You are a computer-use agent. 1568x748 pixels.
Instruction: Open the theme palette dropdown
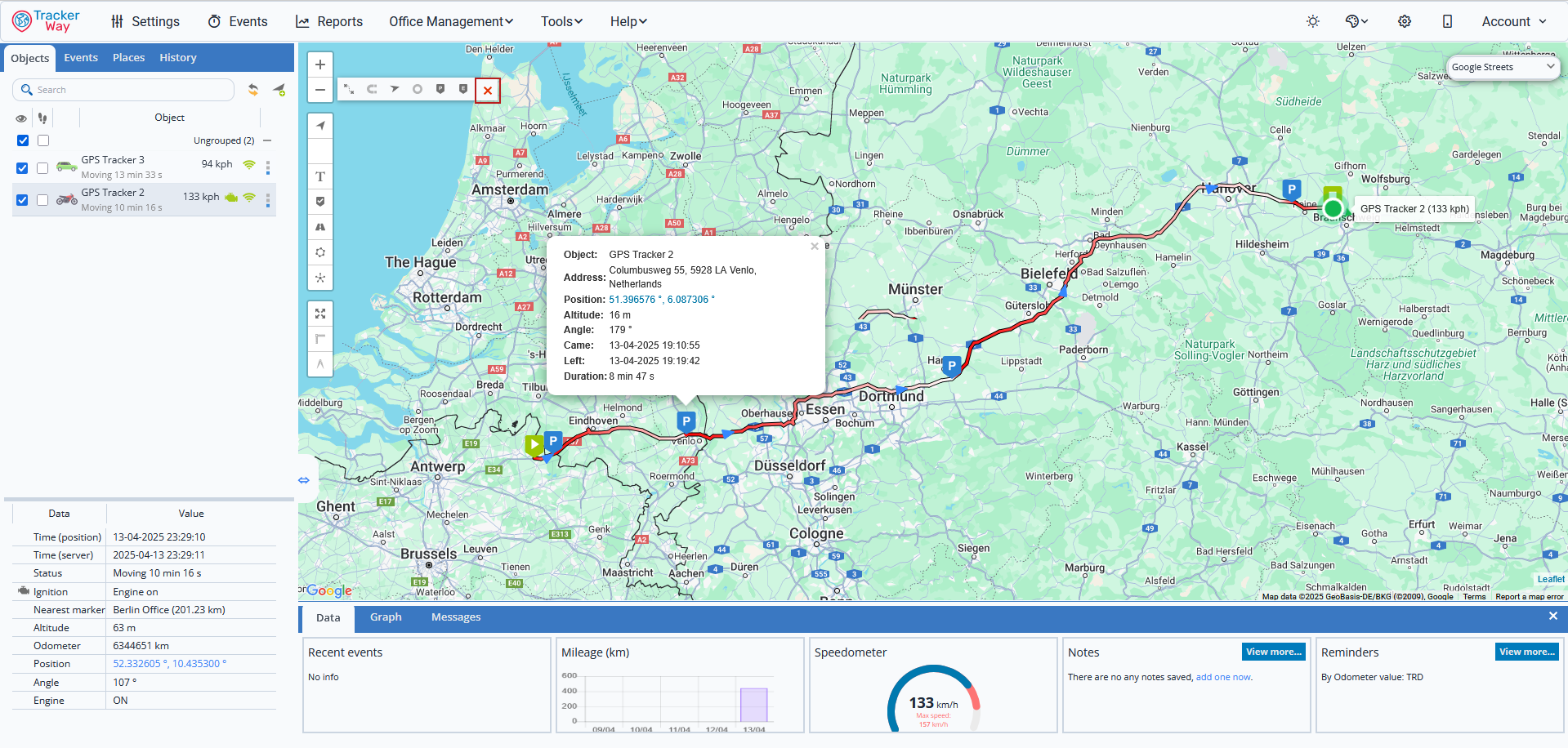click(x=1357, y=21)
